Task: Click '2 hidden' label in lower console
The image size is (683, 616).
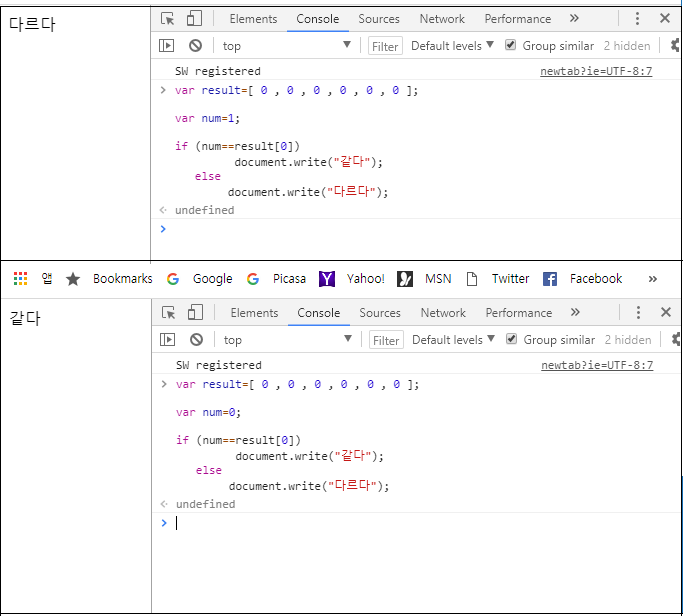Action: coord(627,340)
